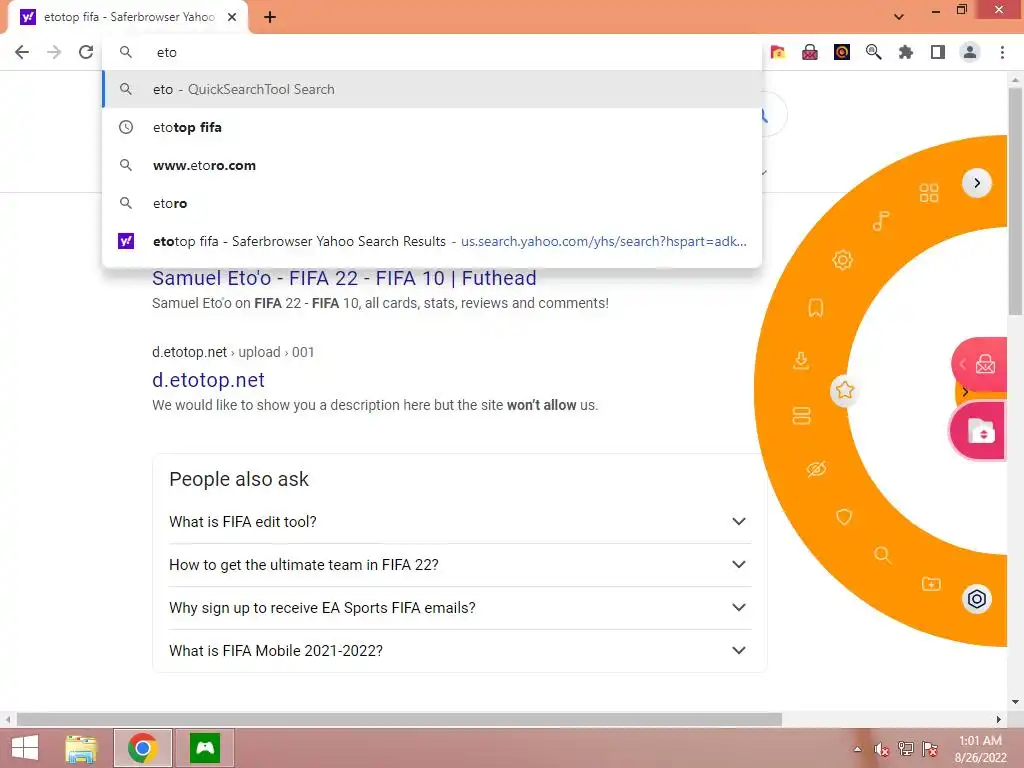Open File Explorer from the taskbar
The image size is (1024, 768).
tap(81, 748)
